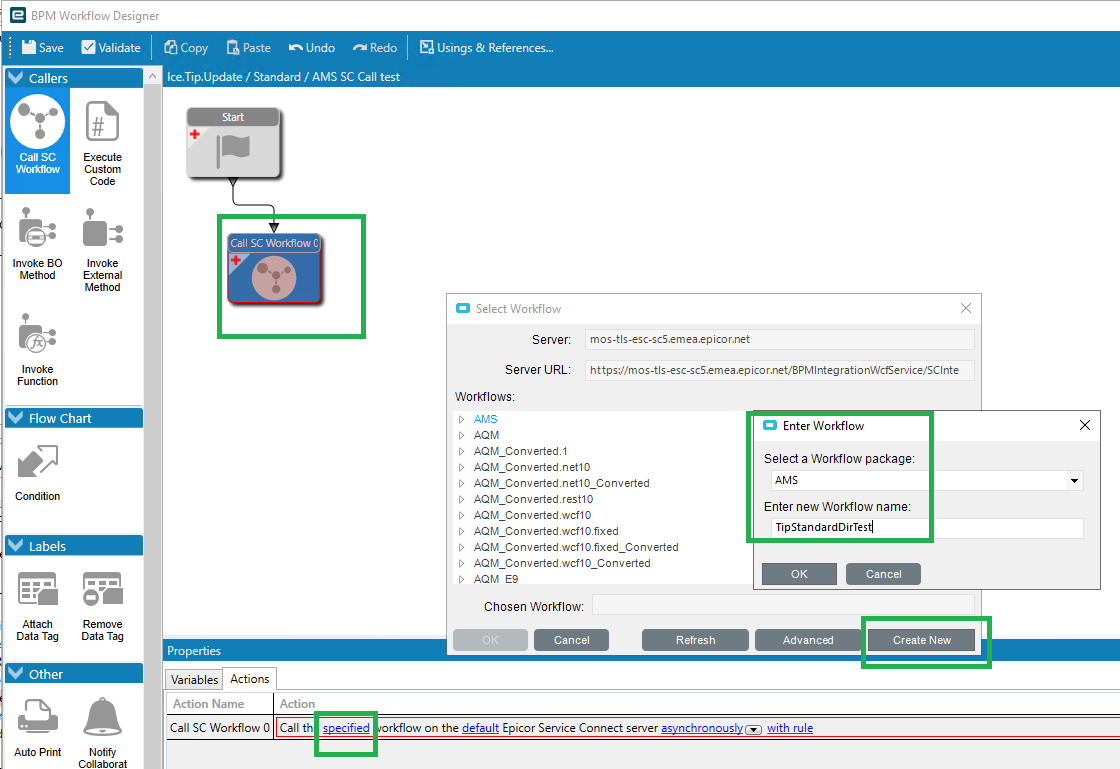Pick the Attach Data Tag icon

click(37, 606)
